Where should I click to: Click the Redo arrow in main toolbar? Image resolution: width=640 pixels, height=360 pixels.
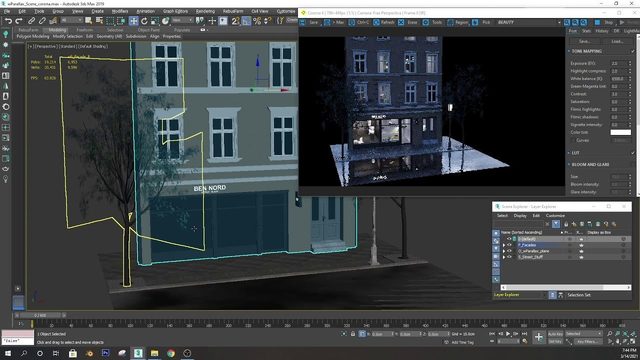pos(19,20)
